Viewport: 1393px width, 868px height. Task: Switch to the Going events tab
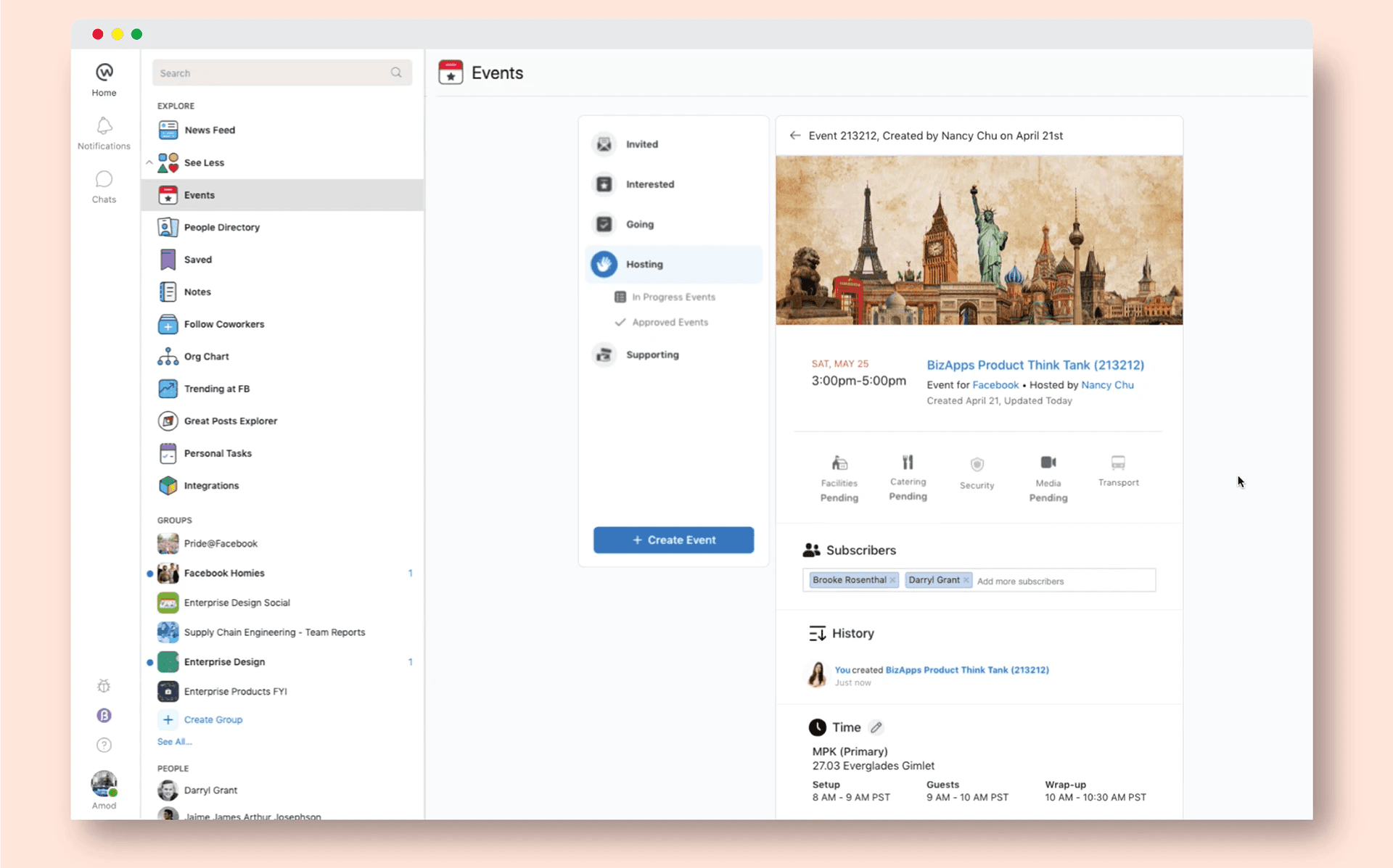point(639,225)
